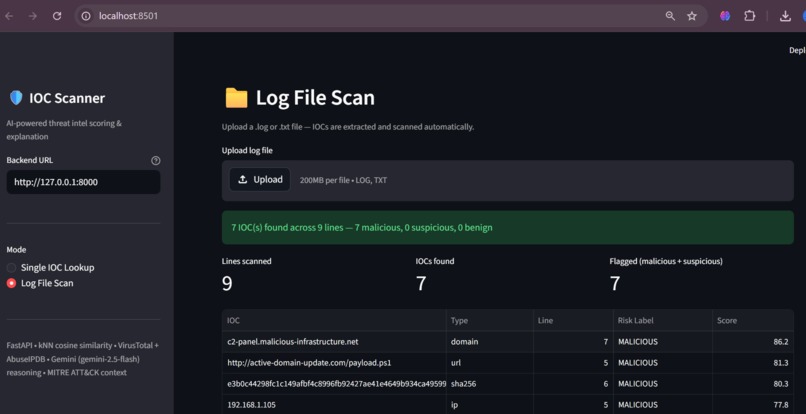Click the score 77.8 cell

click(753, 405)
